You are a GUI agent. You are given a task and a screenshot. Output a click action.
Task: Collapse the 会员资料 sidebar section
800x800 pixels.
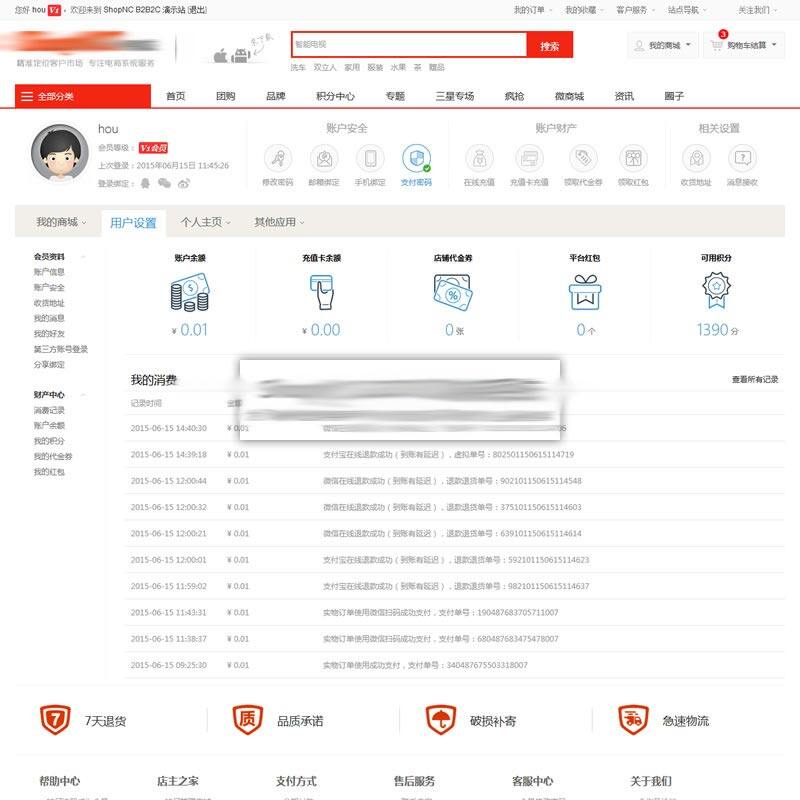click(x=83, y=257)
